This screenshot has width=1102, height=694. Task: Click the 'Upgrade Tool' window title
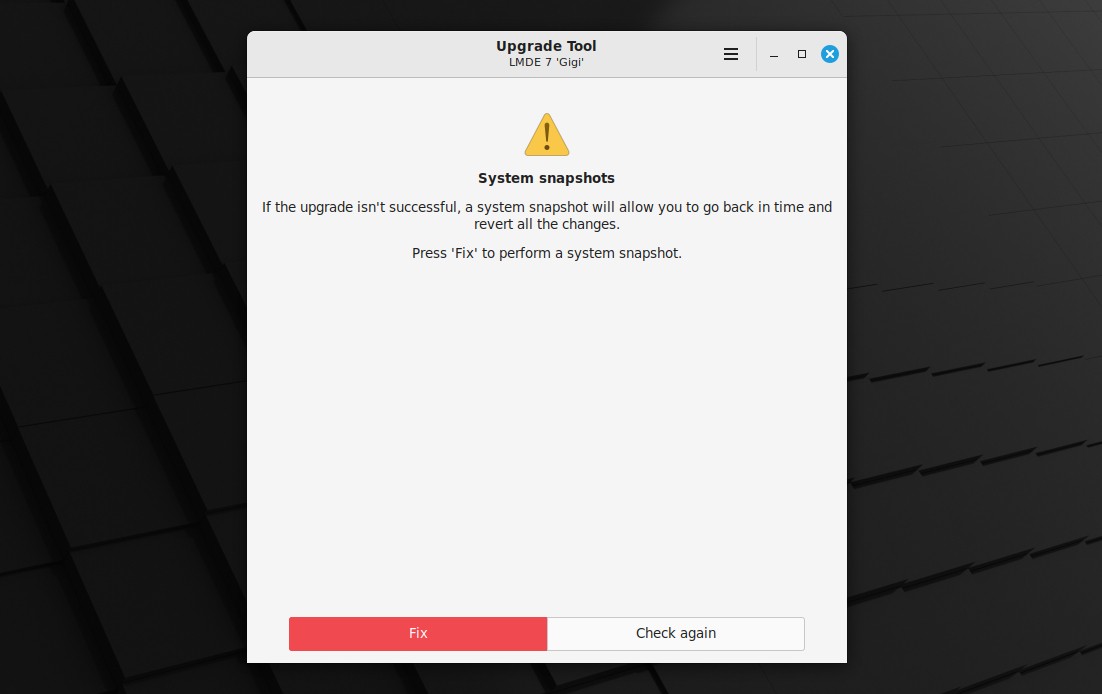point(547,46)
